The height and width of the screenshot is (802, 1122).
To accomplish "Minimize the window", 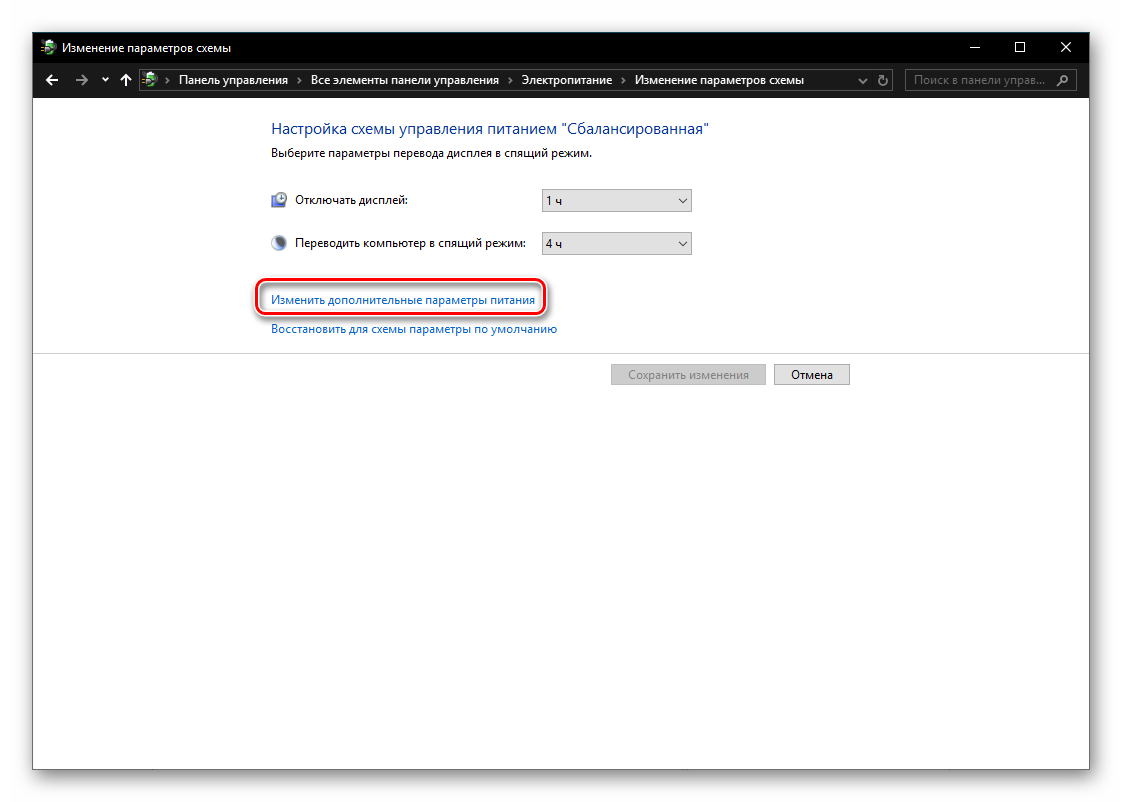I will (975, 47).
